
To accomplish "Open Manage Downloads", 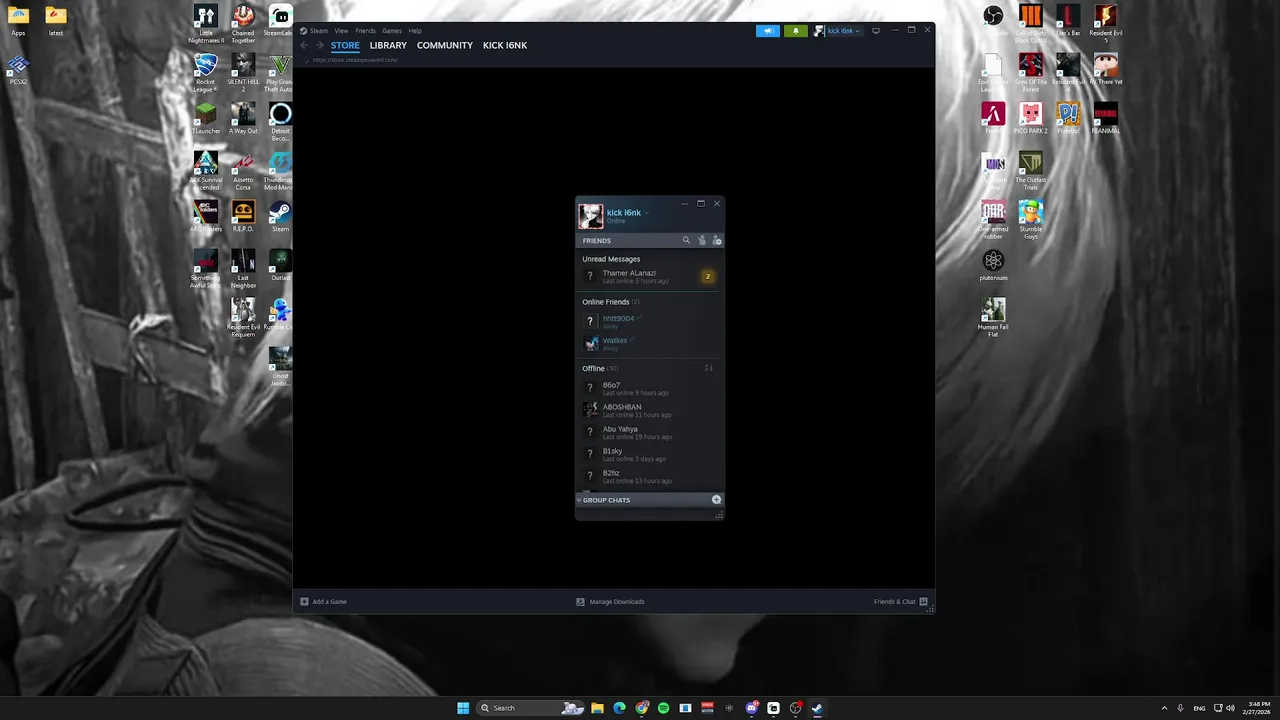I will pos(610,602).
